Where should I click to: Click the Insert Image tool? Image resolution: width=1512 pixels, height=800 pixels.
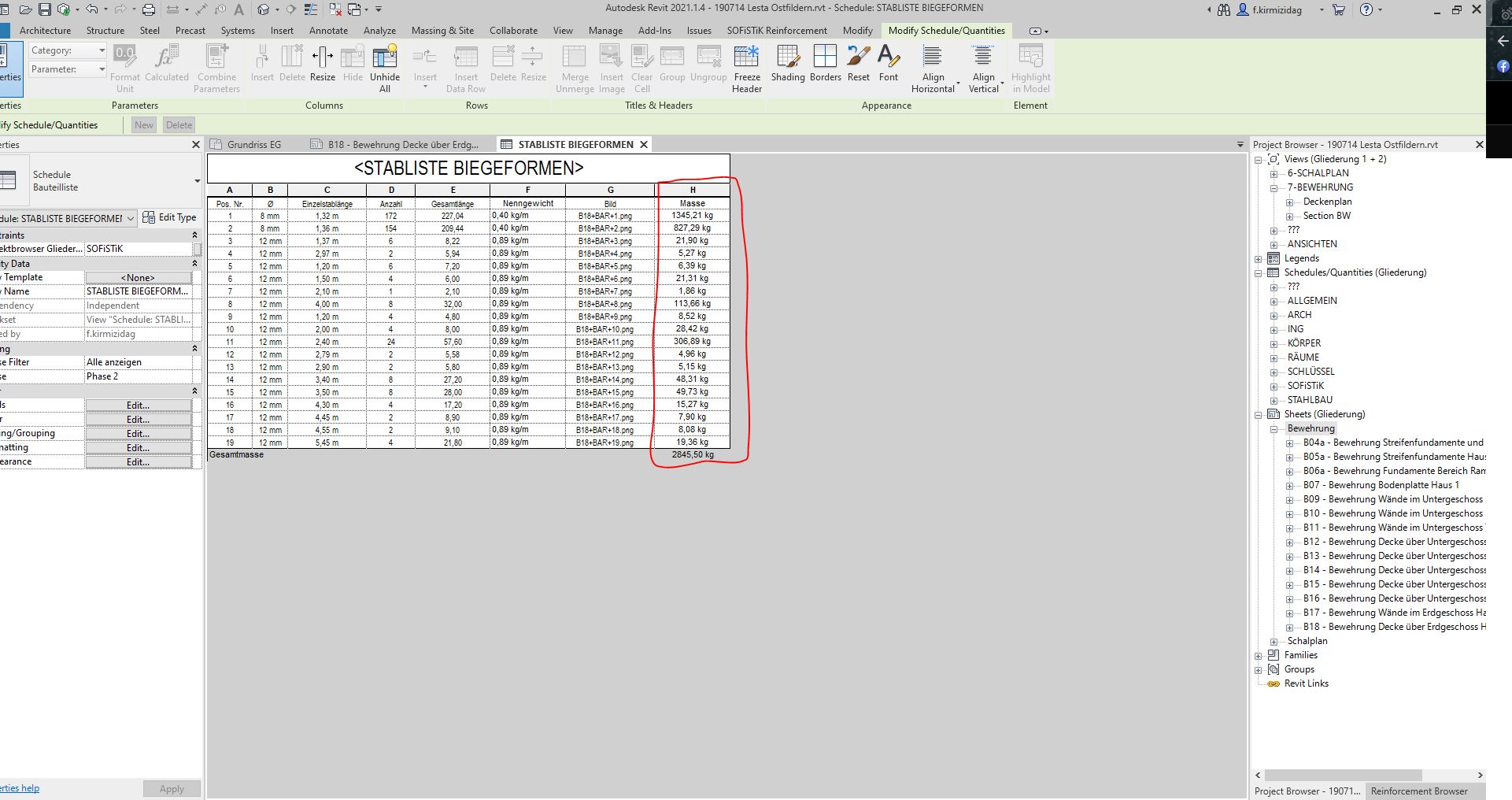[612, 67]
